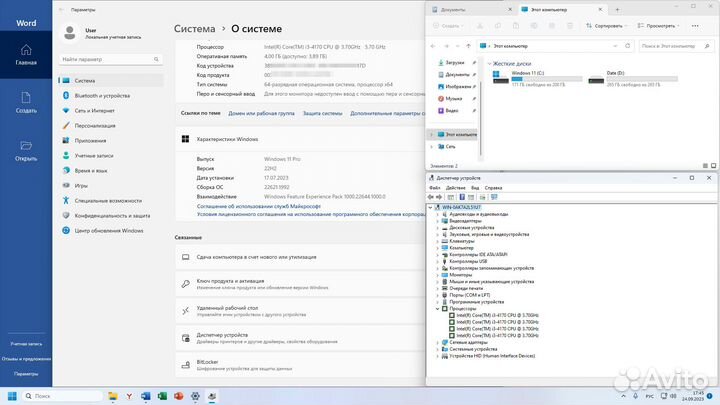Select Data (D:) drive

pyautogui.click(x=634, y=78)
